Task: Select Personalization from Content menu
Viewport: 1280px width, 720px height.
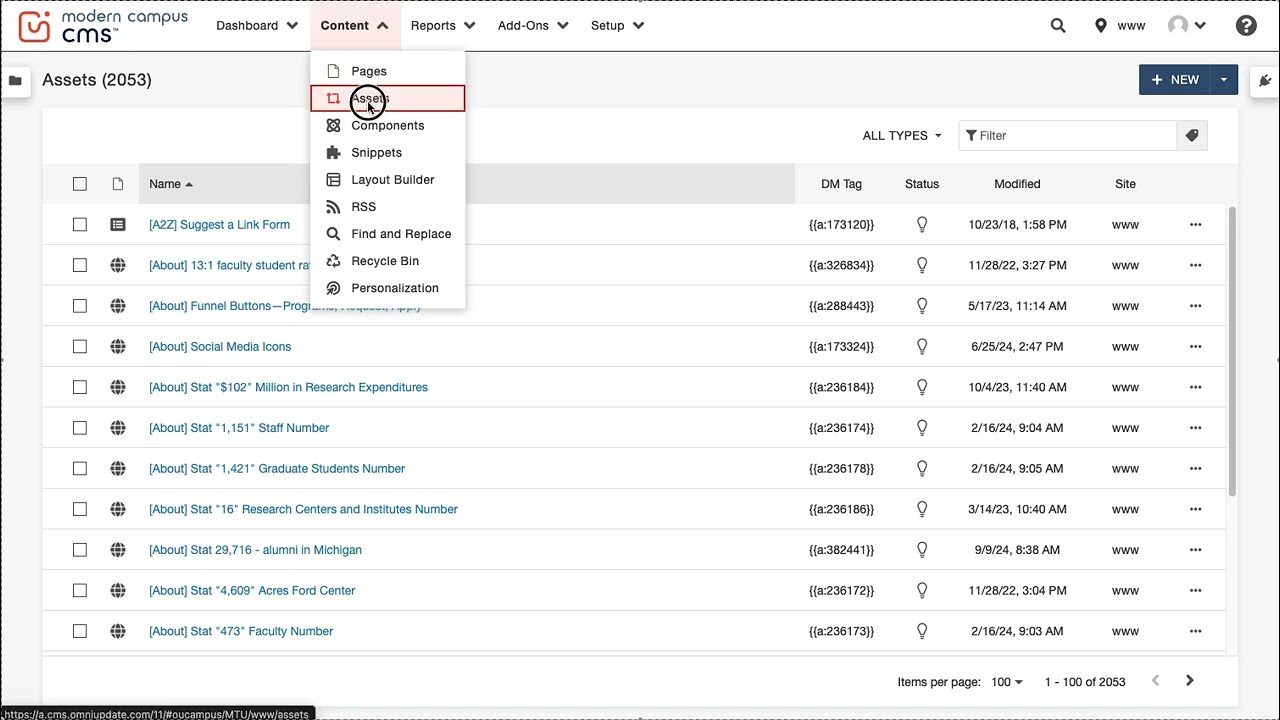Action: tap(387, 288)
